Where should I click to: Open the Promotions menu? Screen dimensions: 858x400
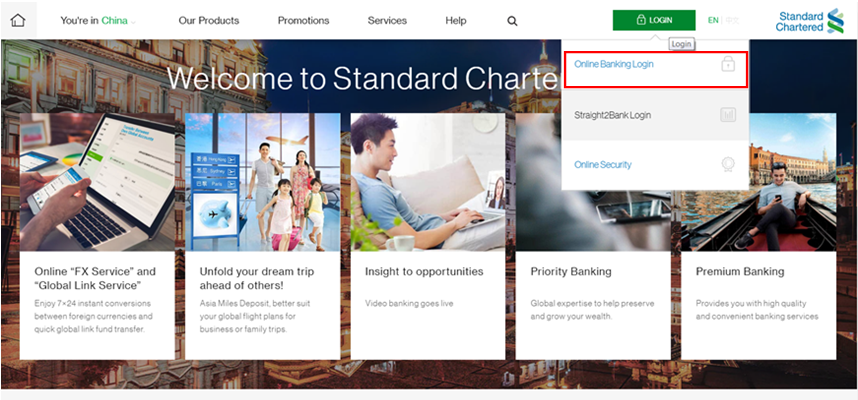point(303,21)
